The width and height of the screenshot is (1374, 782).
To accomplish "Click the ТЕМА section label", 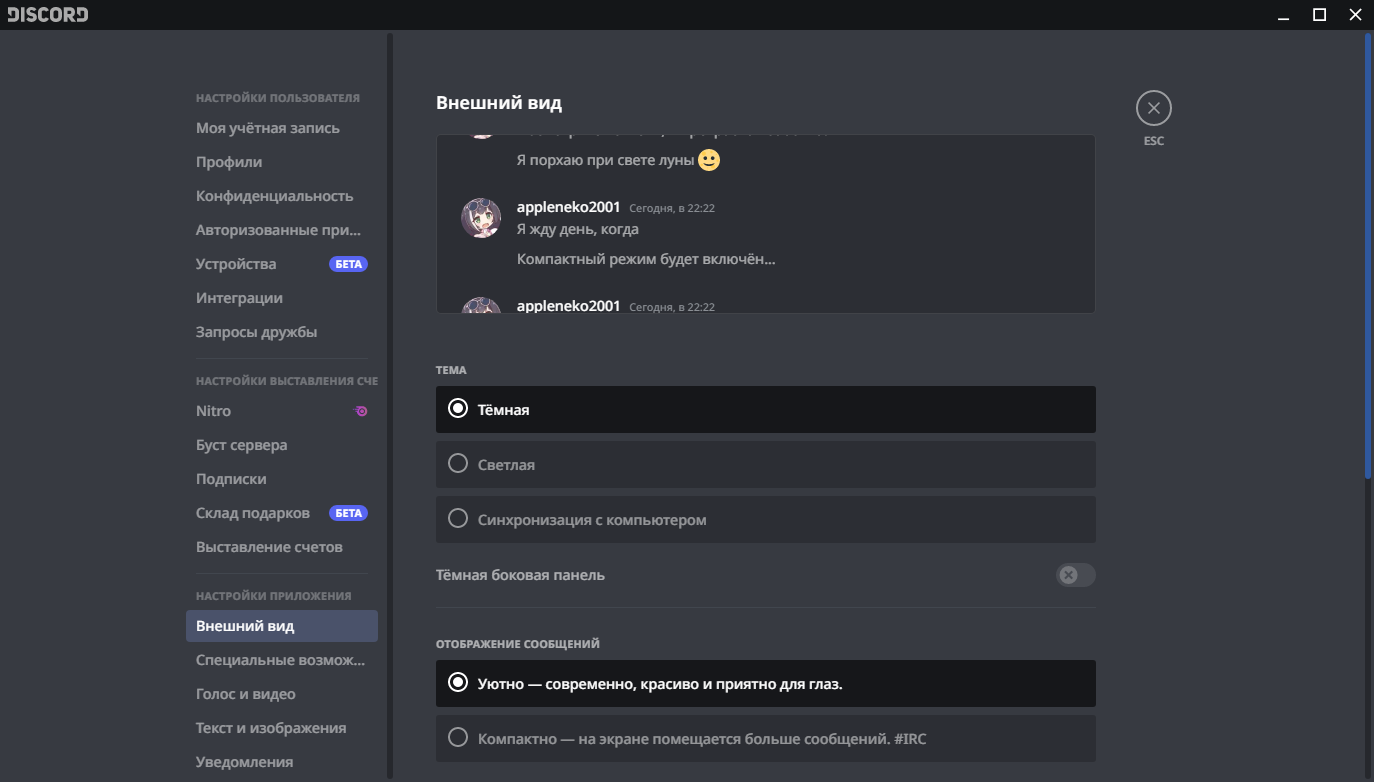I will click(451, 370).
